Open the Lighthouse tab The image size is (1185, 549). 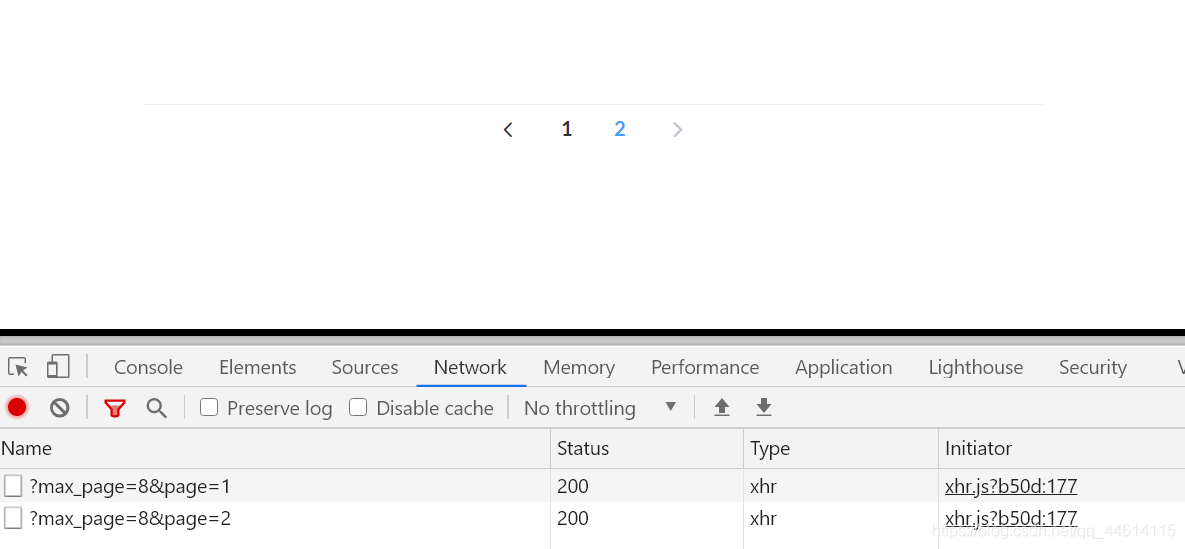tap(975, 367)
